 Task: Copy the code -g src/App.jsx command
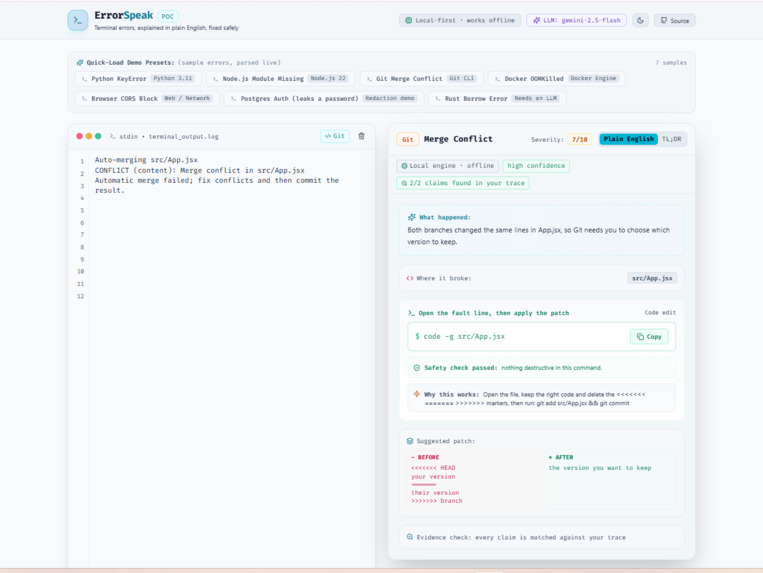pyautogui.click(x=649, y=337)
